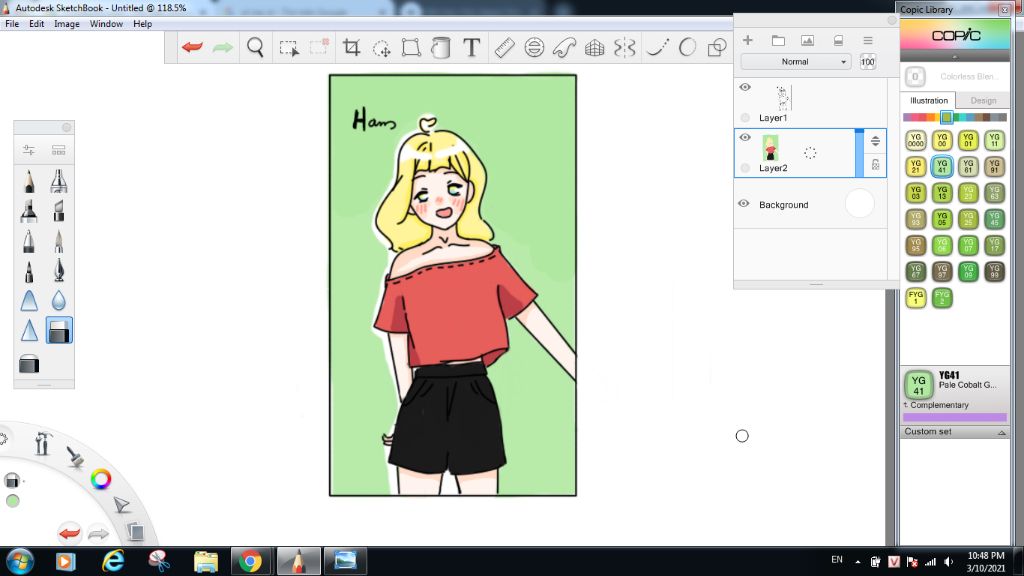
Task: Pick the Soft Eraser brush
Action: [x=29, y=364]
